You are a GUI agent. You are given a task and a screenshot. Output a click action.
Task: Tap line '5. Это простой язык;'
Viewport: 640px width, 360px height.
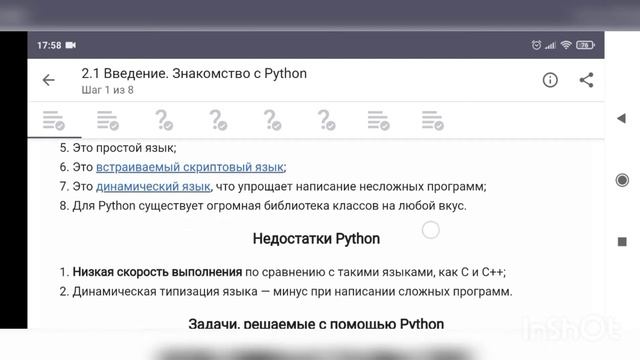click(x=118, y=148)
